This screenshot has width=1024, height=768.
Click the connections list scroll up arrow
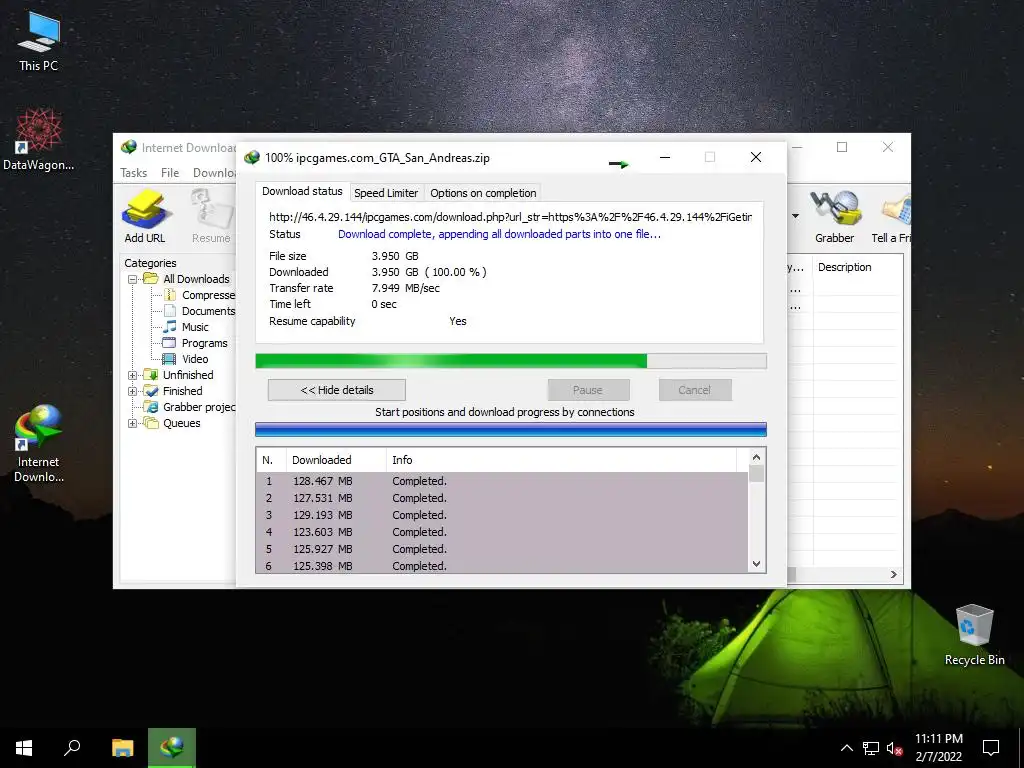756,458
